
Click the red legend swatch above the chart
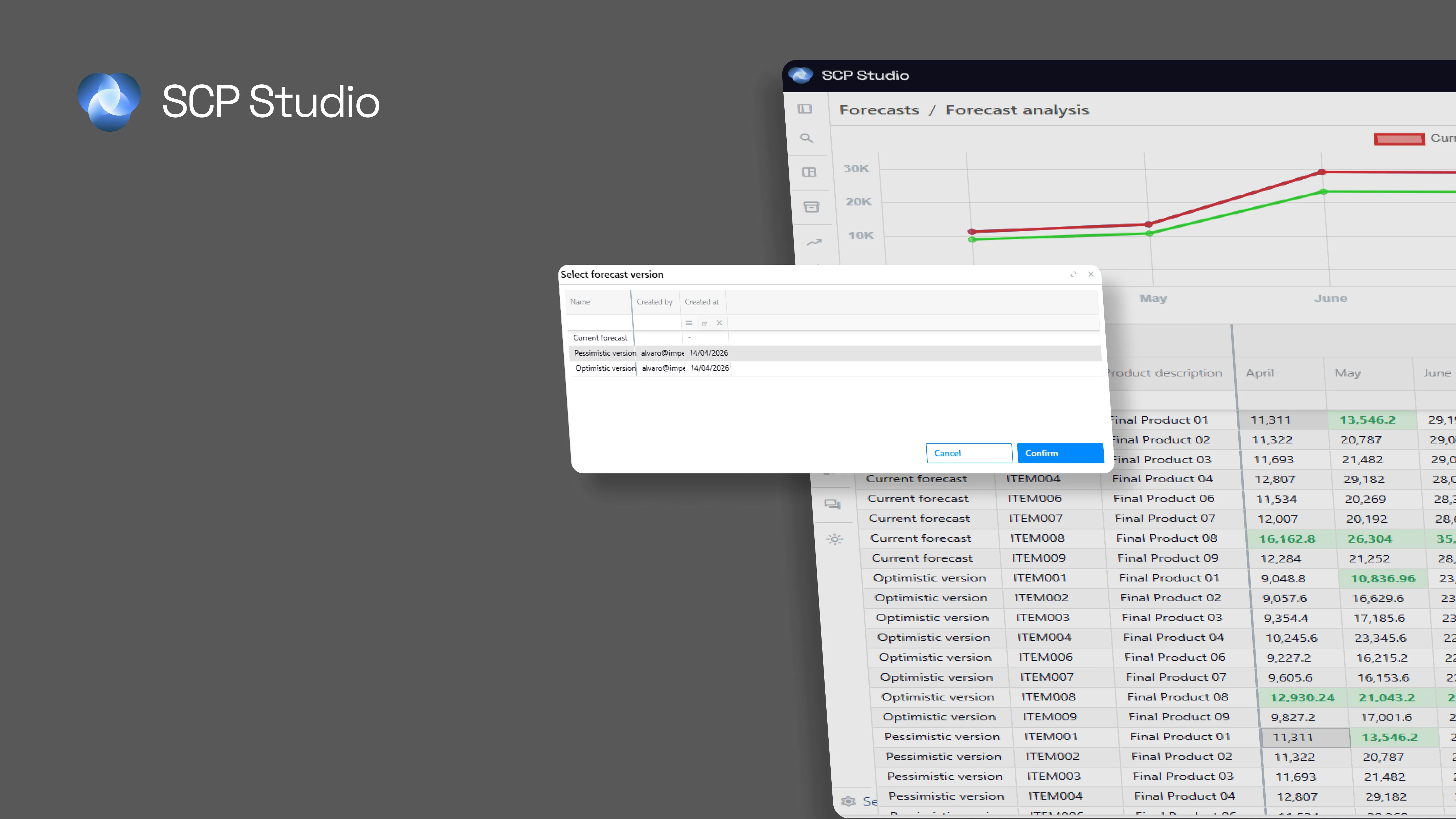[1399, 139]
